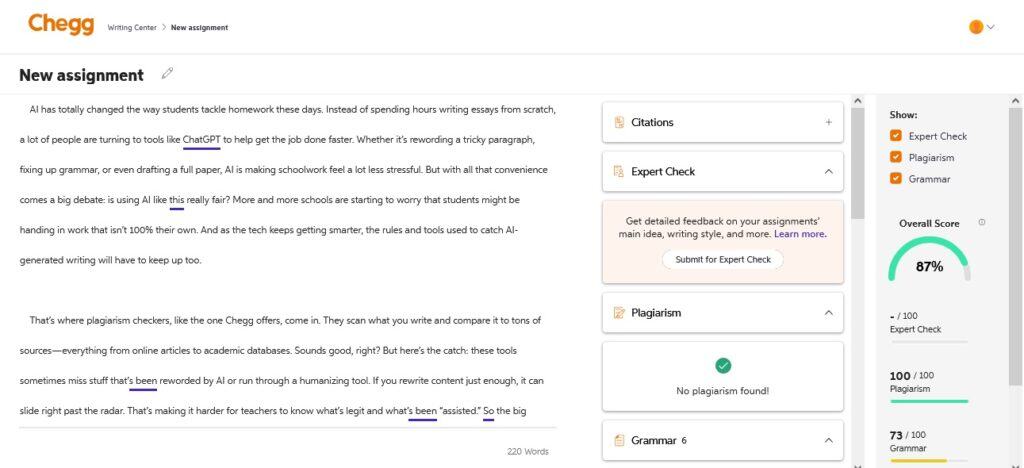Click the underlined word 'So'
Screen dimensions: 1024x468
(488, 411)
